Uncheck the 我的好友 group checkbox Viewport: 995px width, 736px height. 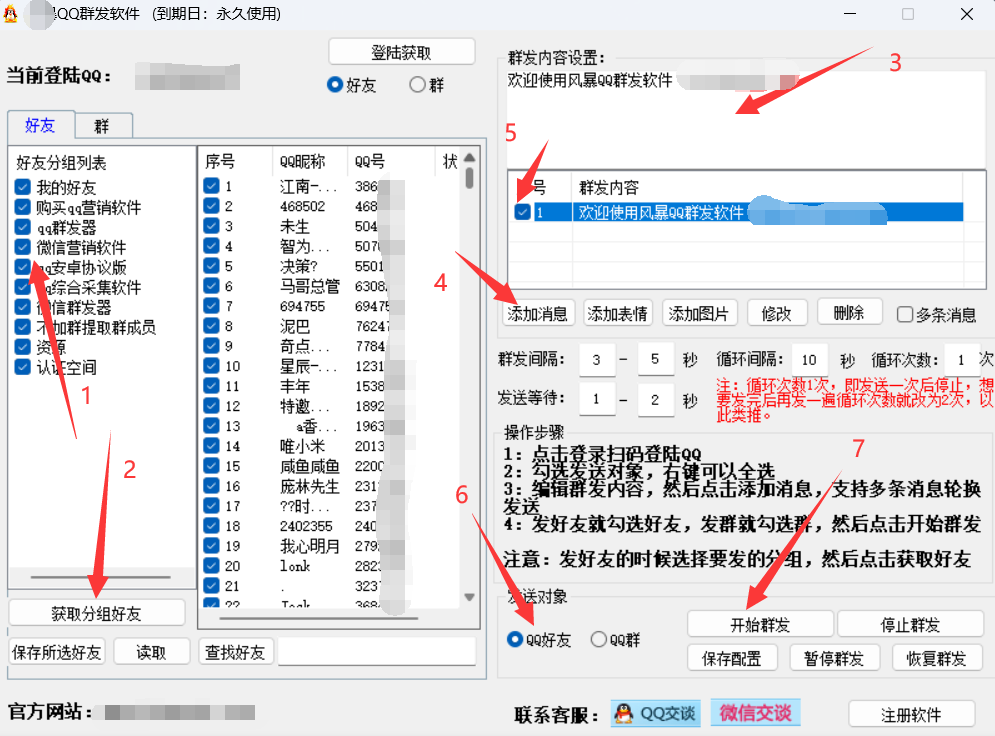click(x=23, y=187)
